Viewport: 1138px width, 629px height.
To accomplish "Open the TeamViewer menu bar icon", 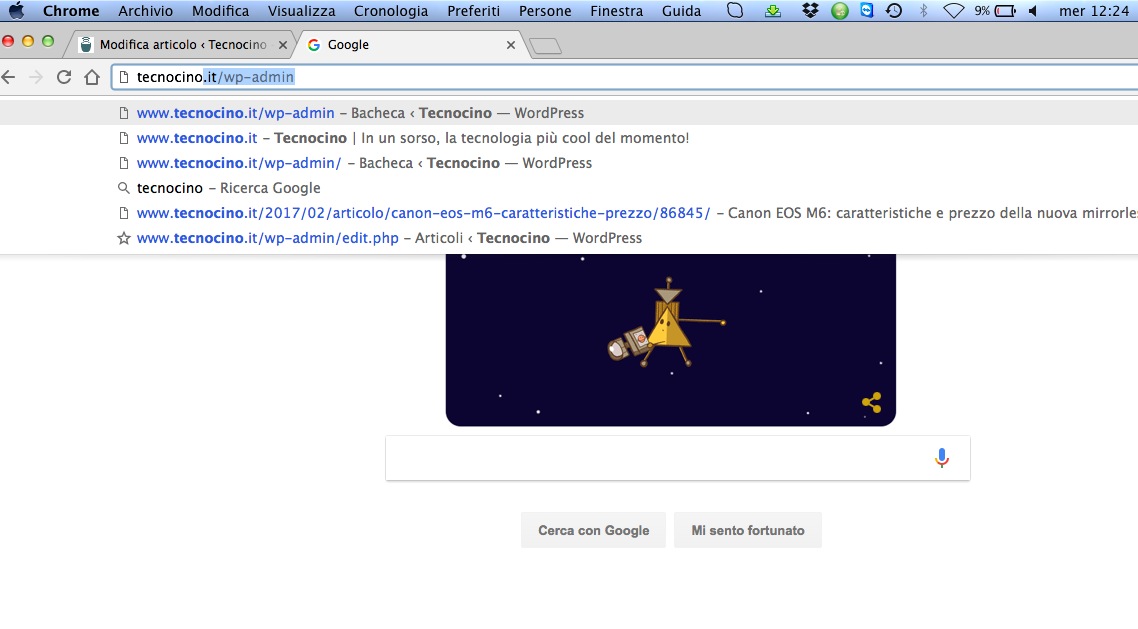I will (866, 11).
